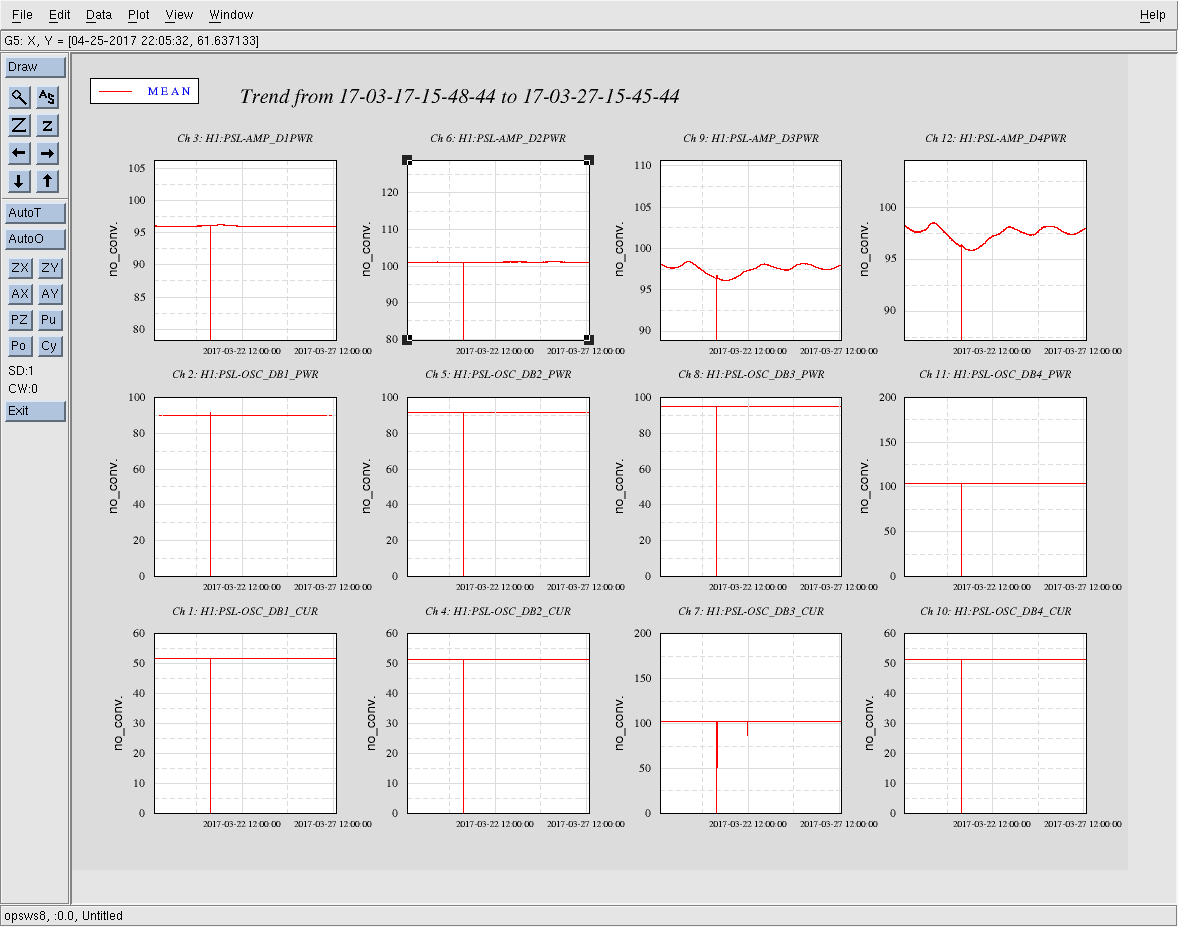1178x927 pixels.
Task: Select the magnifier zoom tool
Action: click(x=20, y=97)
